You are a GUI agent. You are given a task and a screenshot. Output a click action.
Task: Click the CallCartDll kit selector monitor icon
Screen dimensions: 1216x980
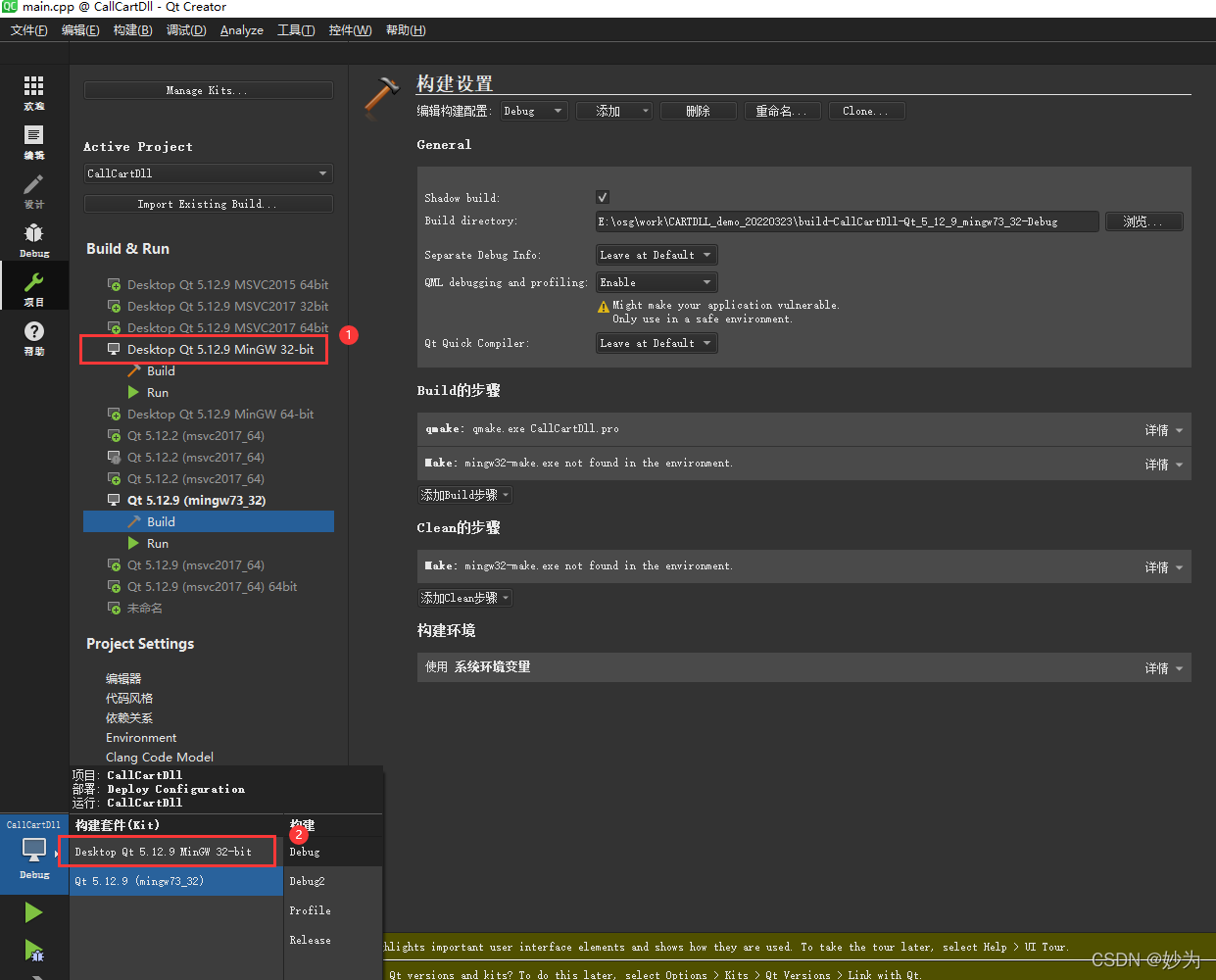tap(34, 851)
